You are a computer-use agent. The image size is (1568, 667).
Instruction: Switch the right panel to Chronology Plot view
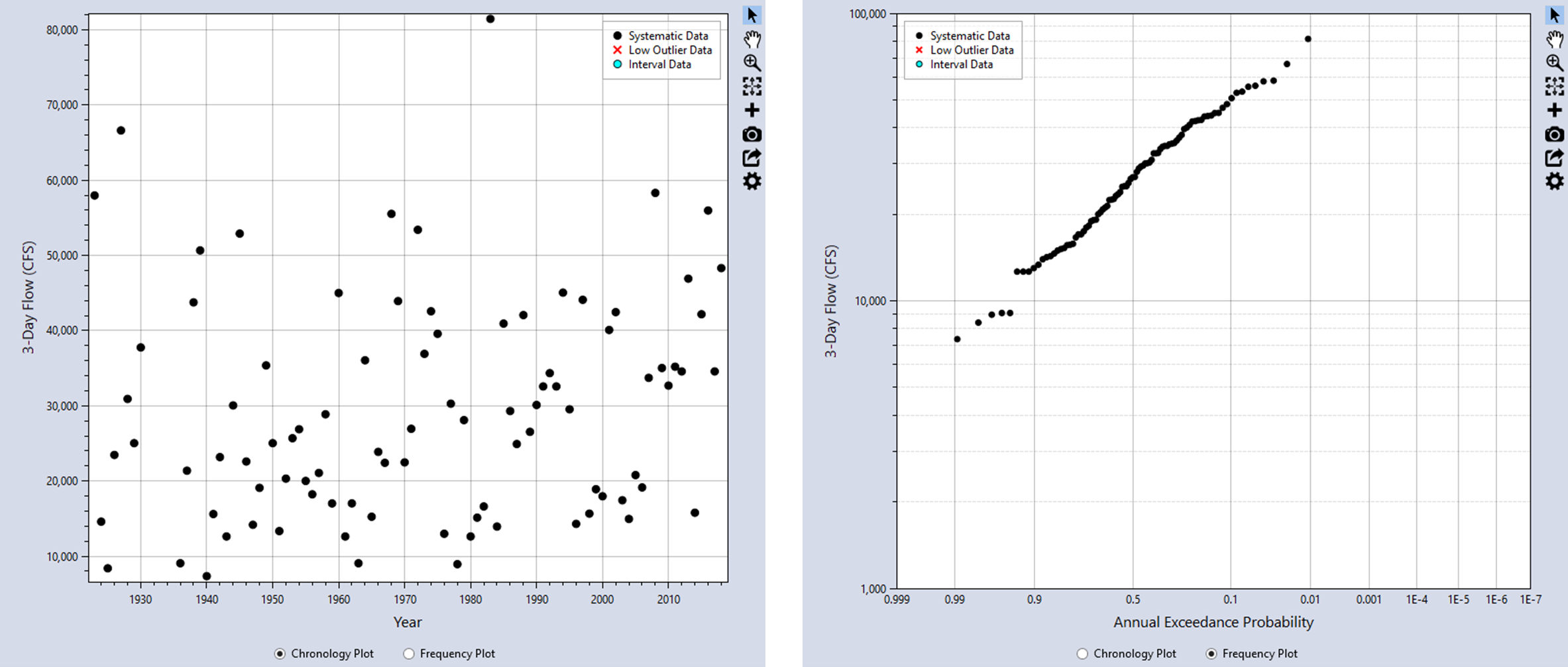pos(1083,654)
